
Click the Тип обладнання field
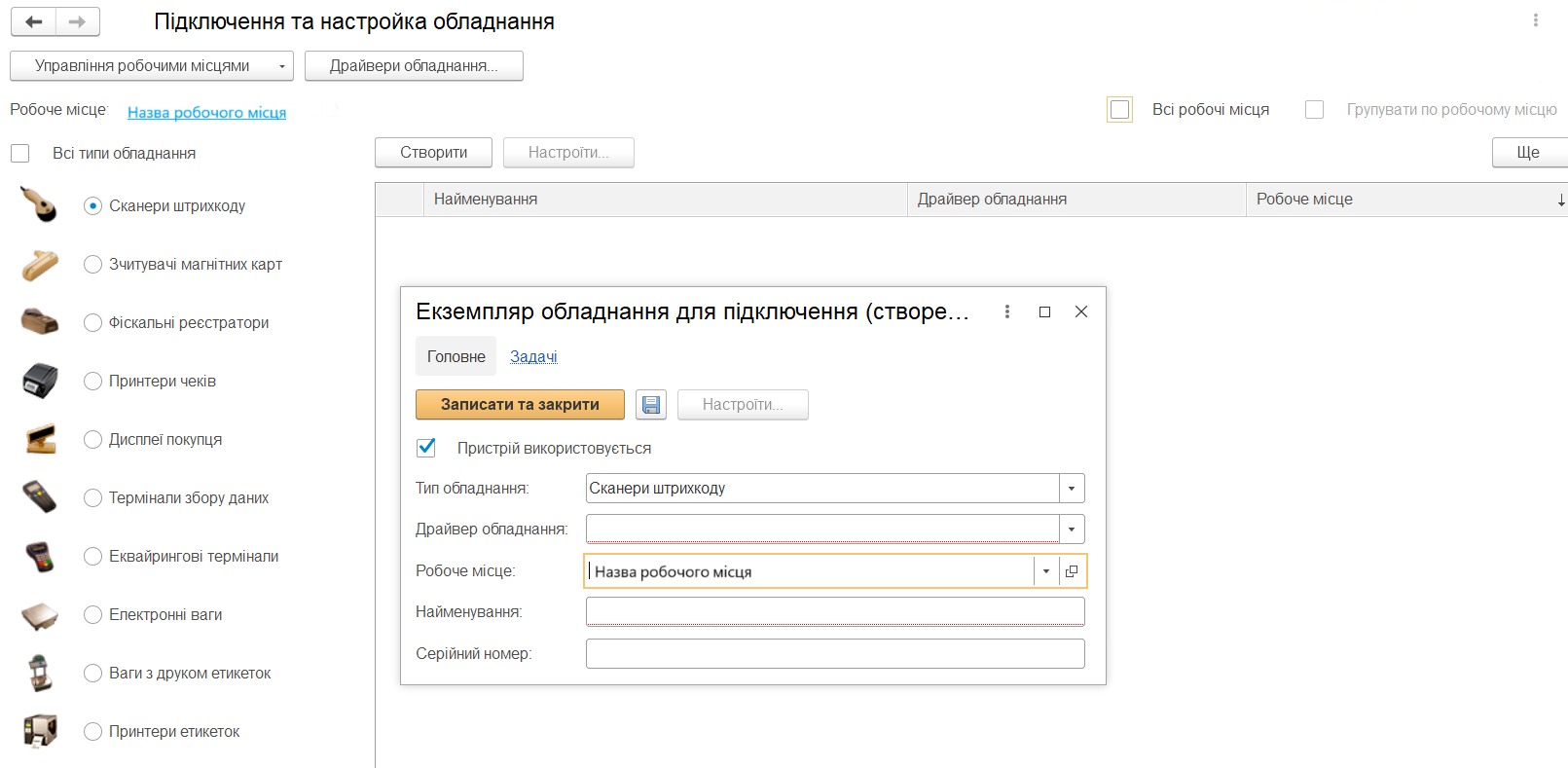click(822, 489)
